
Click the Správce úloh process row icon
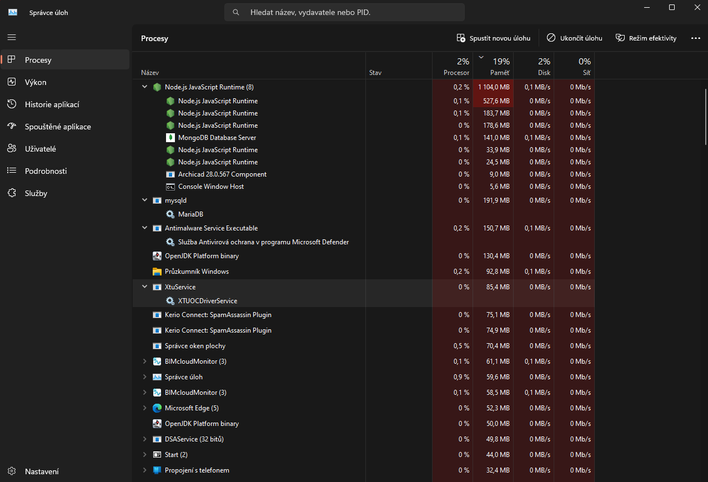[x=157, y=377]
